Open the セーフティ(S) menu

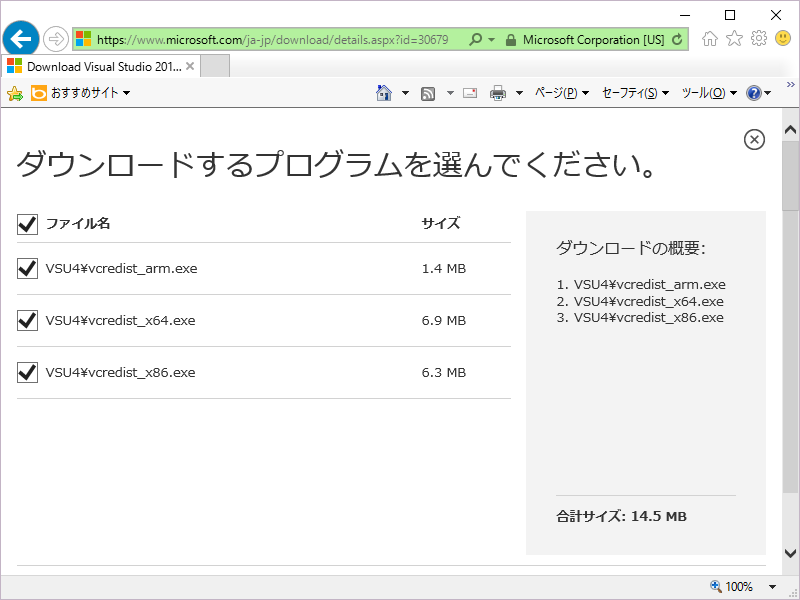635,93
